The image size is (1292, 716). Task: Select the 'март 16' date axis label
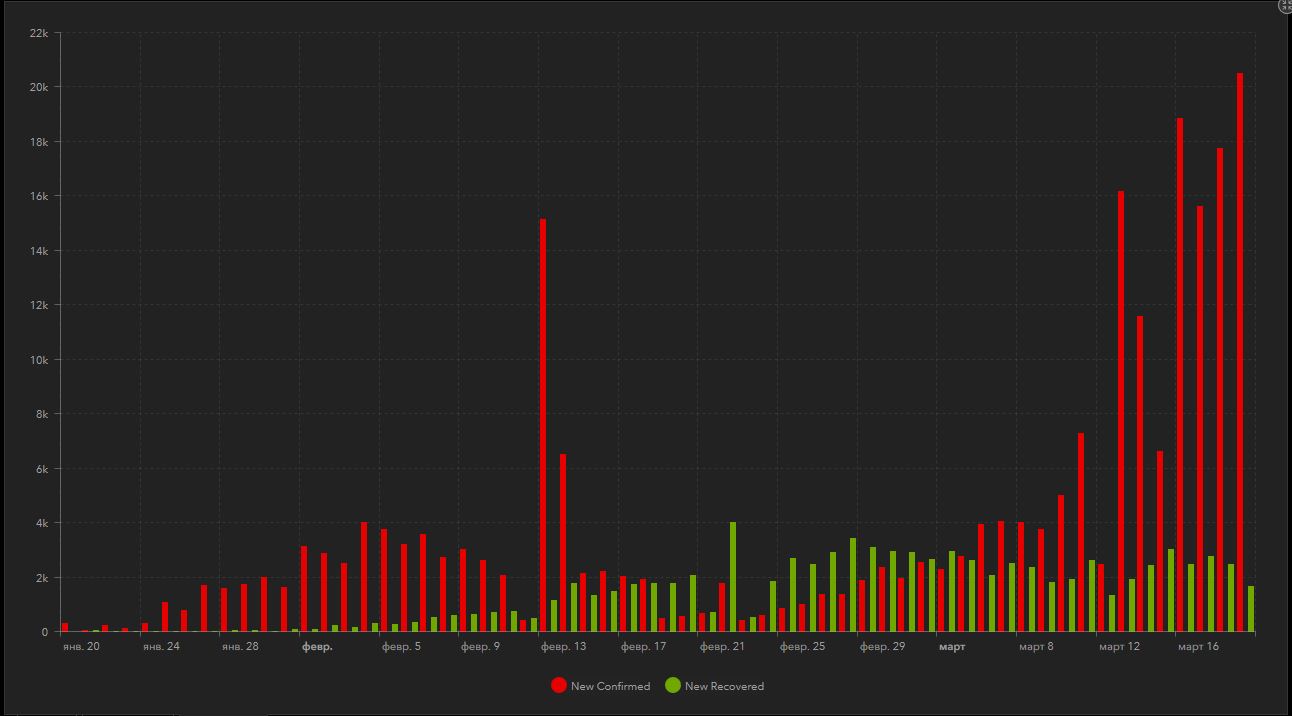tap(1198, 647)
